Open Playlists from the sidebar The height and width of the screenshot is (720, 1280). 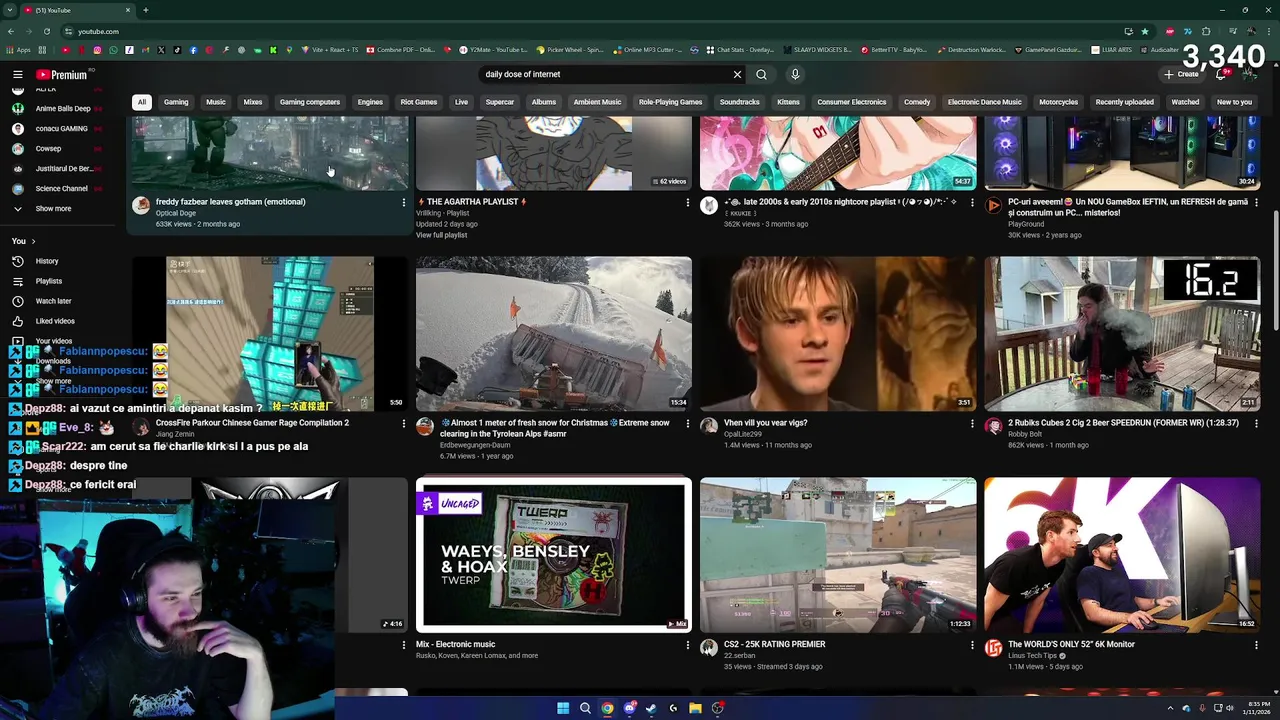[x=49, y=281]
